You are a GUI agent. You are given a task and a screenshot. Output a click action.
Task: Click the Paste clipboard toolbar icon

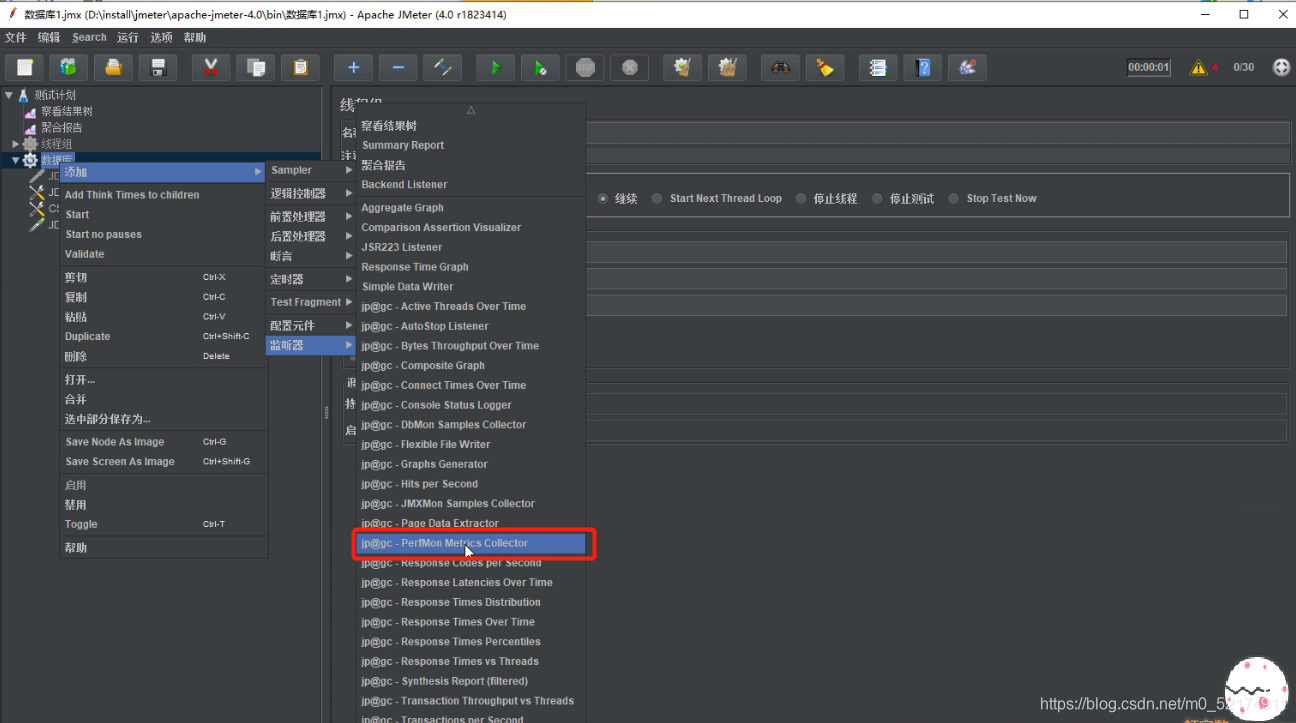300,67
